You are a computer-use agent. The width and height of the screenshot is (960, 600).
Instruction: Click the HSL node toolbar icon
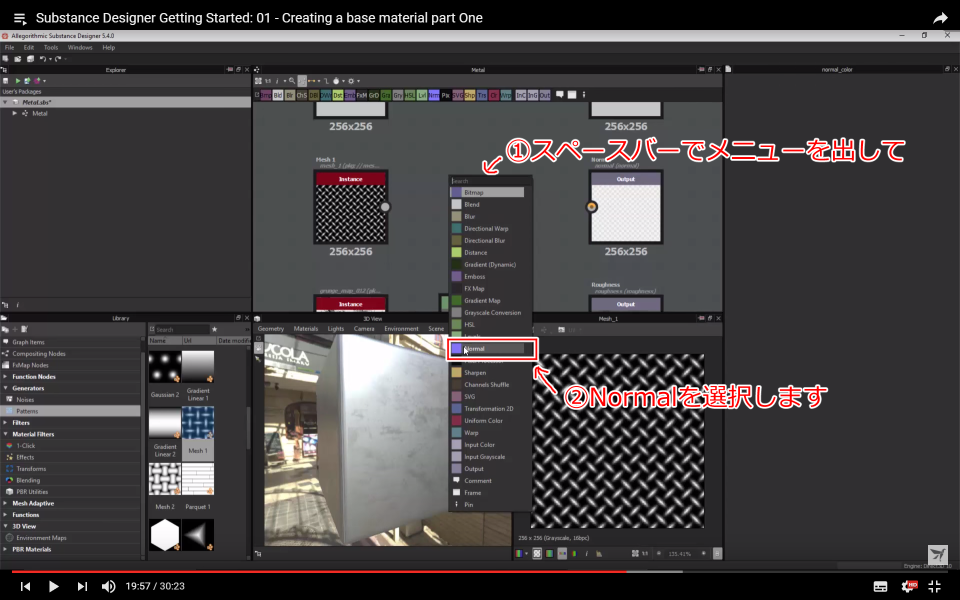pyautogui.click(x=410, y=95)
